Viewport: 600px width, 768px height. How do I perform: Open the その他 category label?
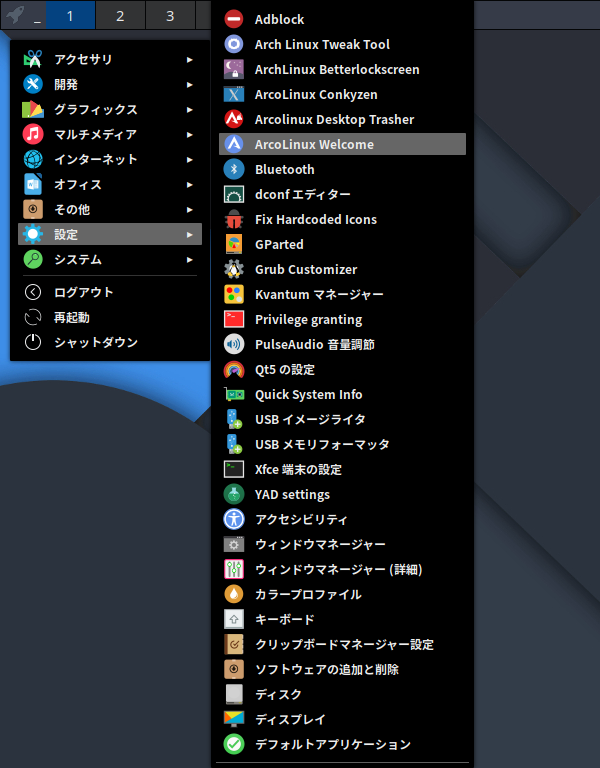pos(72,209)
